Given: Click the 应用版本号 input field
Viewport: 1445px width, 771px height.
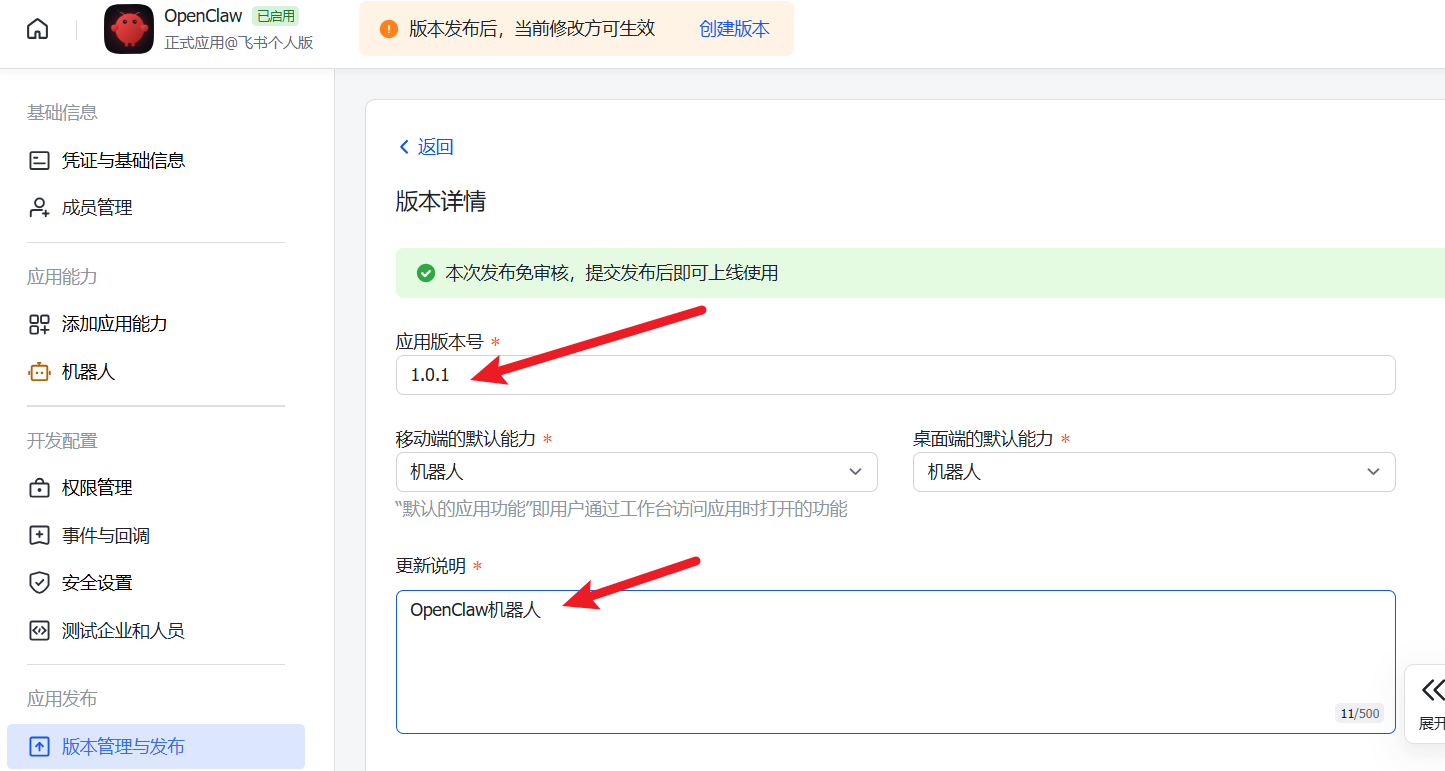Looking at the screenshot, I should (895, 375).
